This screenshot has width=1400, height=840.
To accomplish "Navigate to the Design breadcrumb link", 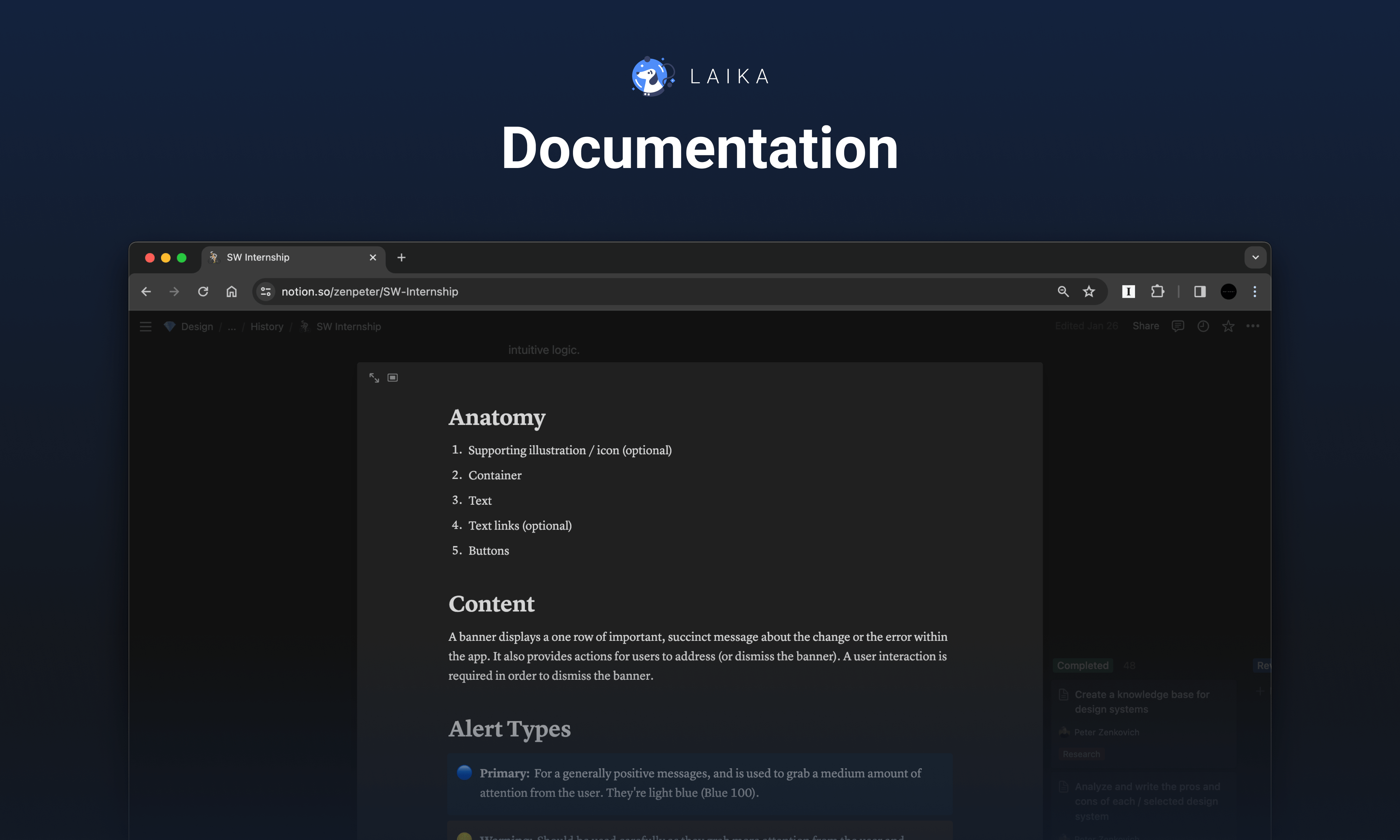I will (196, 327).
